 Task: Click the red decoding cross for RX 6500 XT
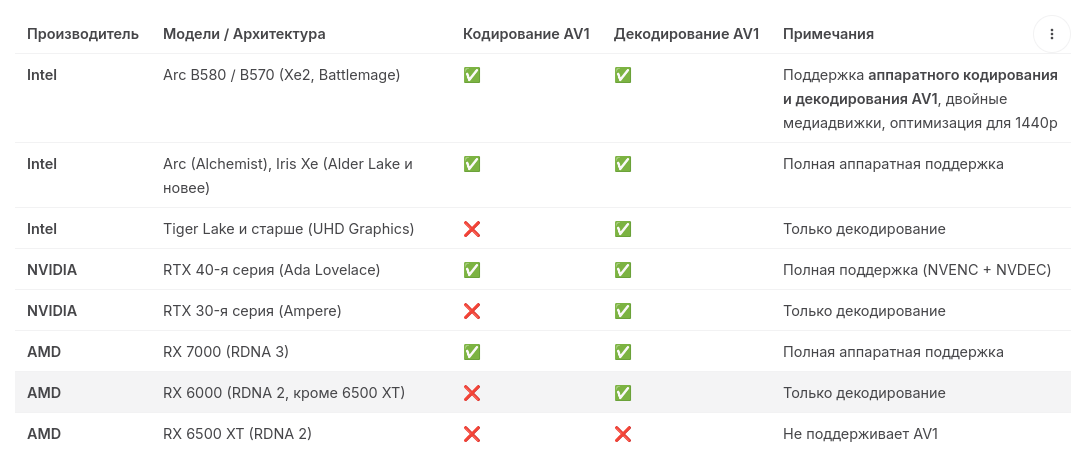tap(623, 434)
